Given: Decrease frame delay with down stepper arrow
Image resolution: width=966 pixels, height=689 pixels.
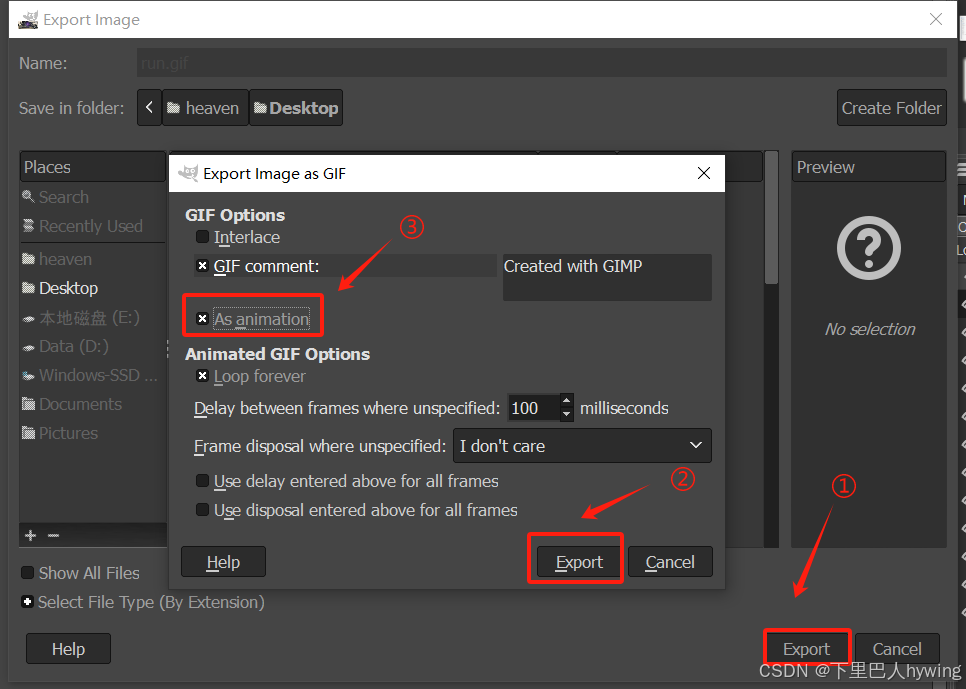Looking at the screenshot, I should coord(566,415).
